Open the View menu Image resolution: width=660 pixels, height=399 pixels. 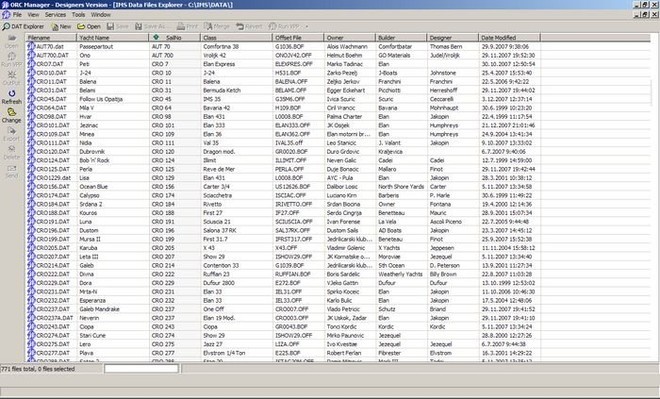pyautogui.click(x=33, y=15)
